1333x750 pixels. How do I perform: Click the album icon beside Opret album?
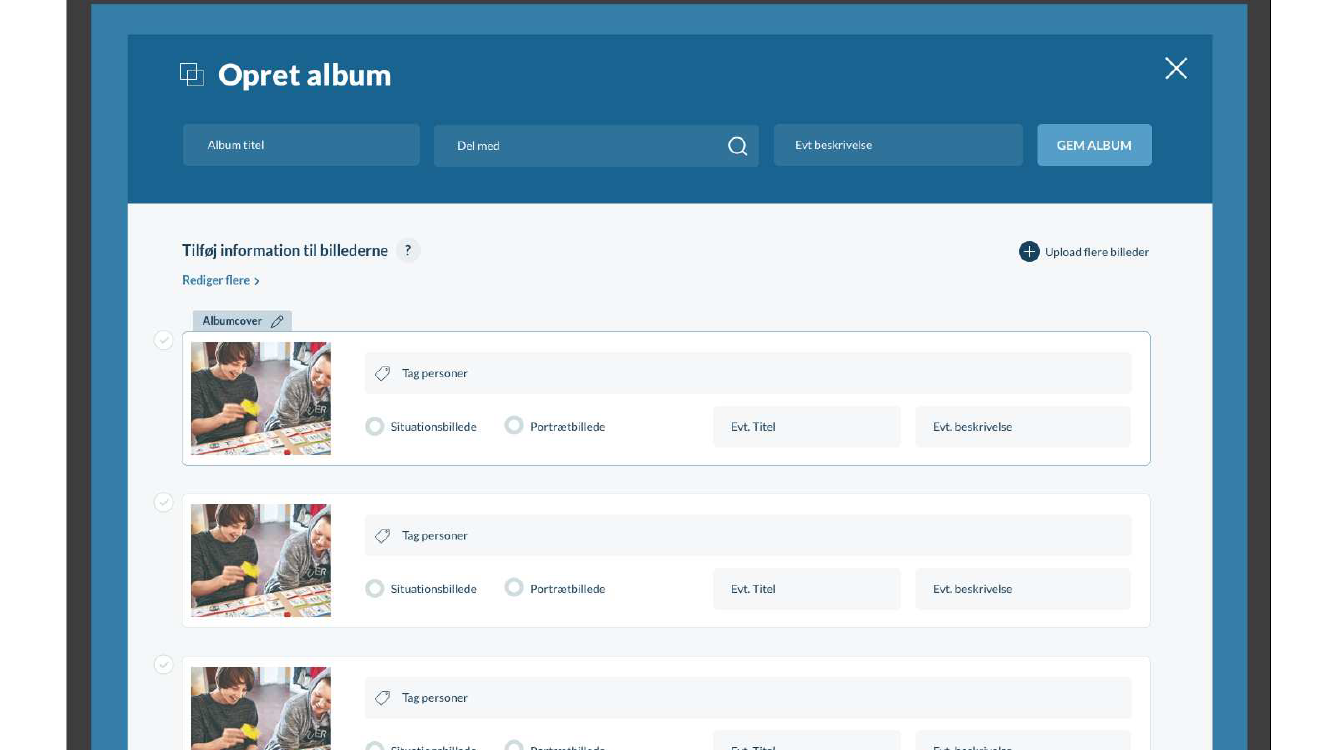[x=192, y=74]
